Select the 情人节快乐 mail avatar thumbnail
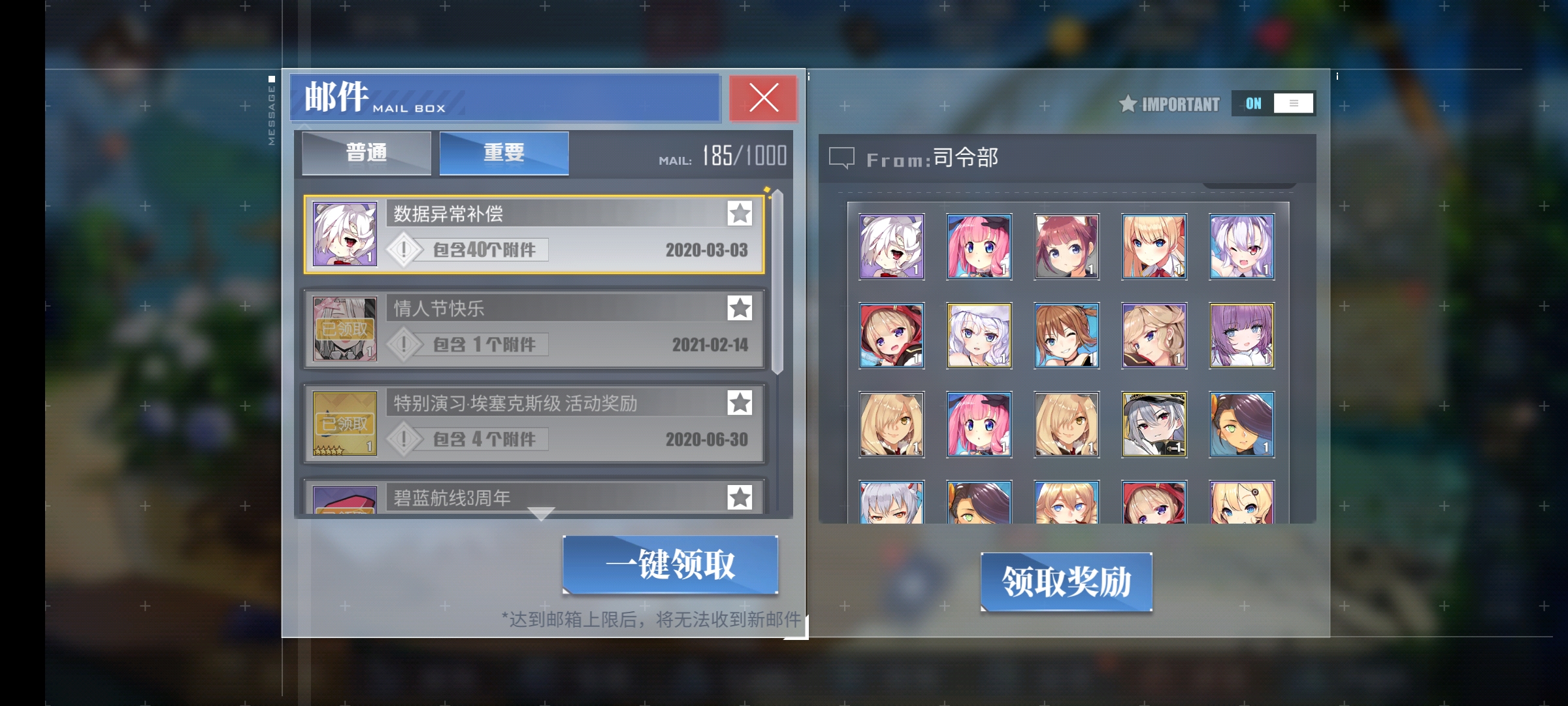 pyautogui.click(x=344, y=329)
